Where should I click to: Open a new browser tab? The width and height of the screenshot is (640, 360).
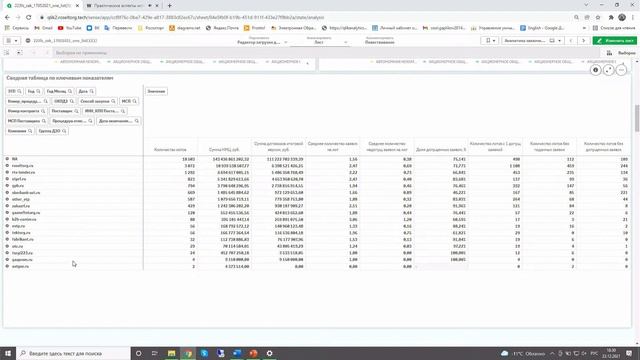[x=169, y=6]
